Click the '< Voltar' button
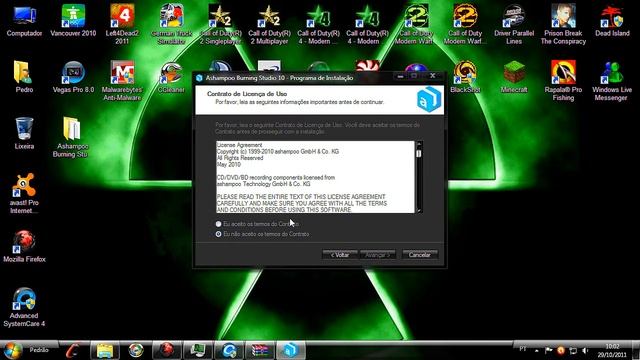 click(340, 255)
